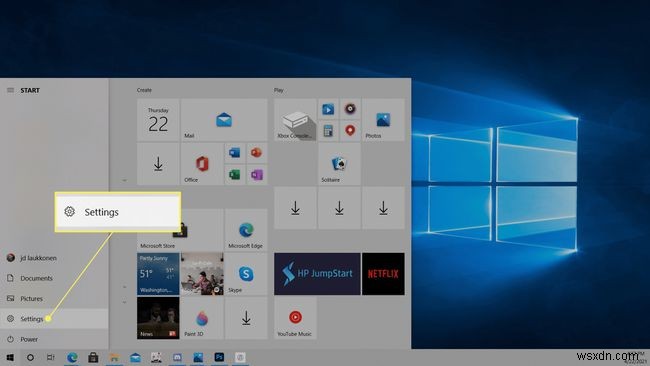Launch the HP JumpStart tile
Screen dimensions: 650x366
pos(317,274)
